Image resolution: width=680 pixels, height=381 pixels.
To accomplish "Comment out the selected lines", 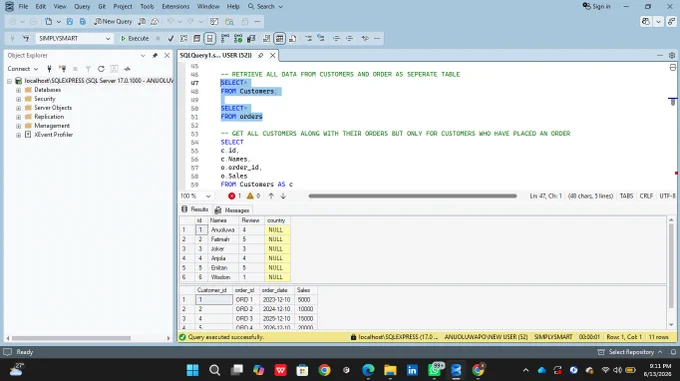I will [x=308, y=39].
